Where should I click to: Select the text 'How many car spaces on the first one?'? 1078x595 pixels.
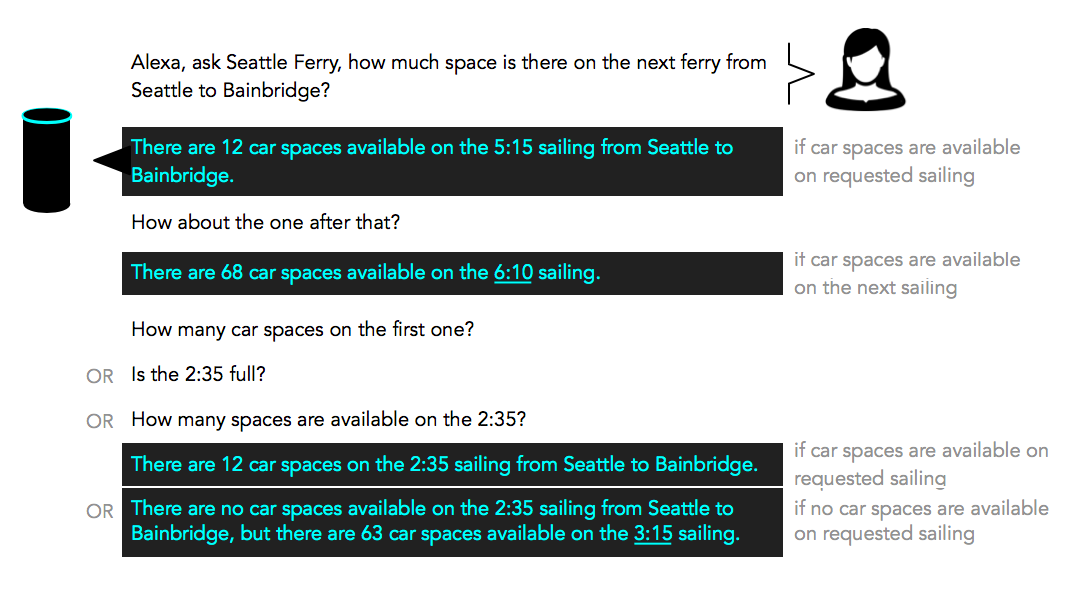[302, 330]
